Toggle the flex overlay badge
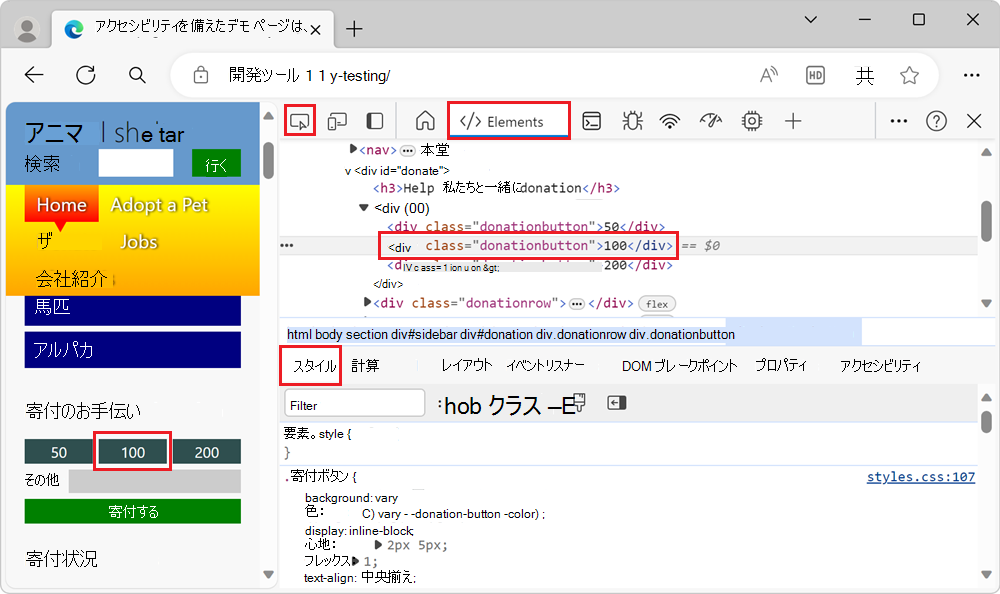Screen dimensions: 1000x594 coord(657,303)
